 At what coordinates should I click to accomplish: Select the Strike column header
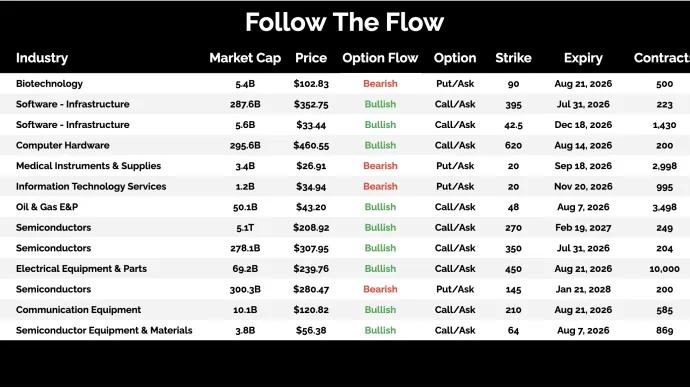coord(513,58)
